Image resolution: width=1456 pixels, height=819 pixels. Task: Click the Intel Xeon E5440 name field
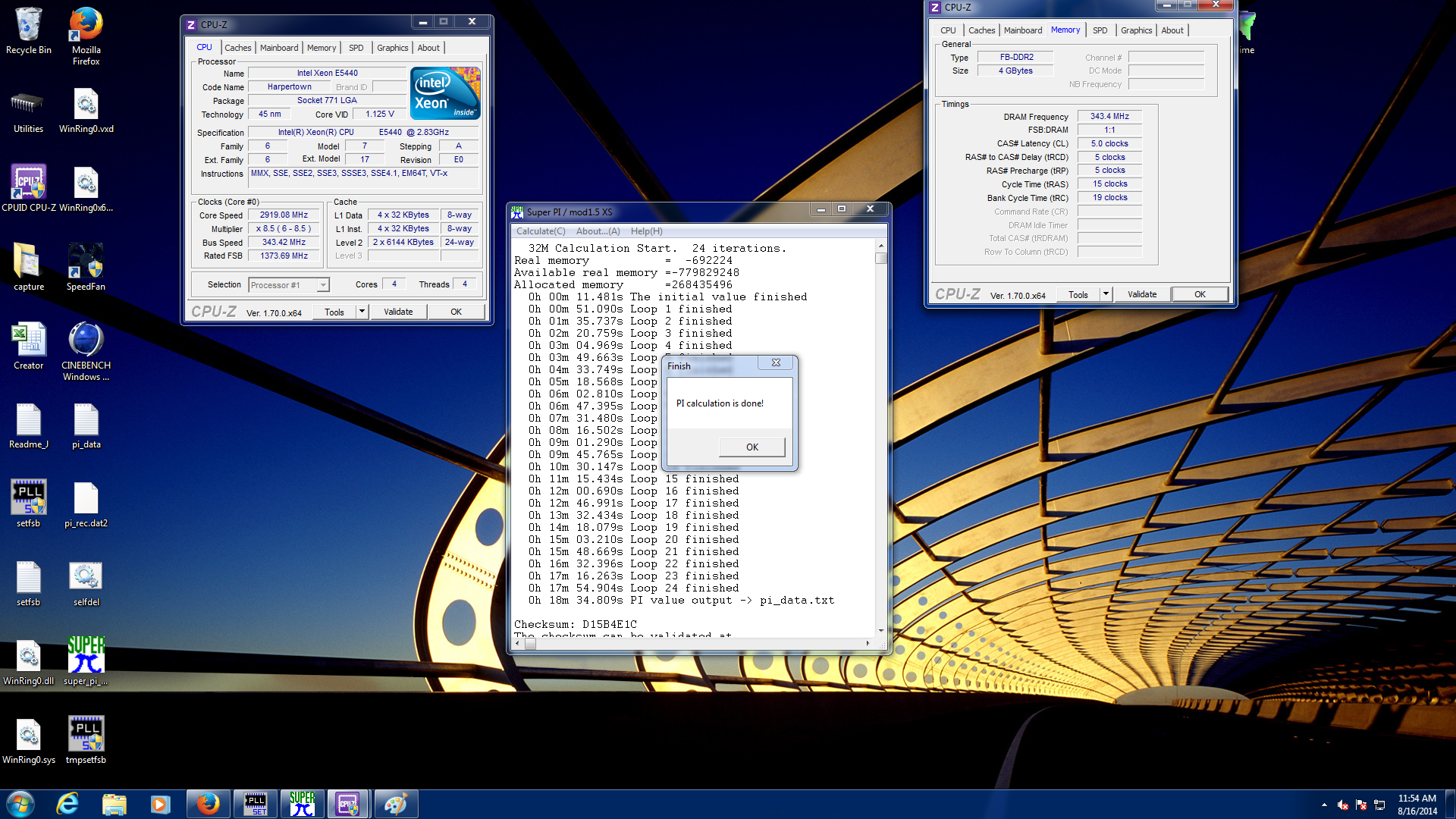click(x=327, y=74)
